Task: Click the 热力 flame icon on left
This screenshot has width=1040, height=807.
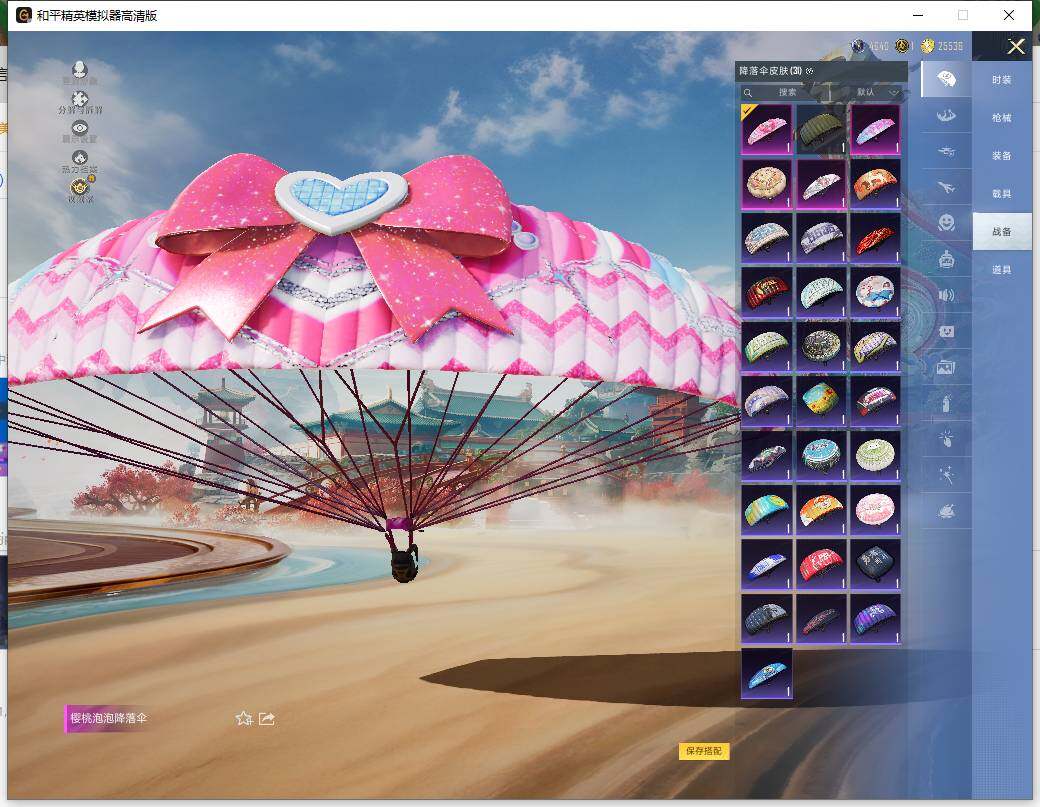Action: (80, 158)
